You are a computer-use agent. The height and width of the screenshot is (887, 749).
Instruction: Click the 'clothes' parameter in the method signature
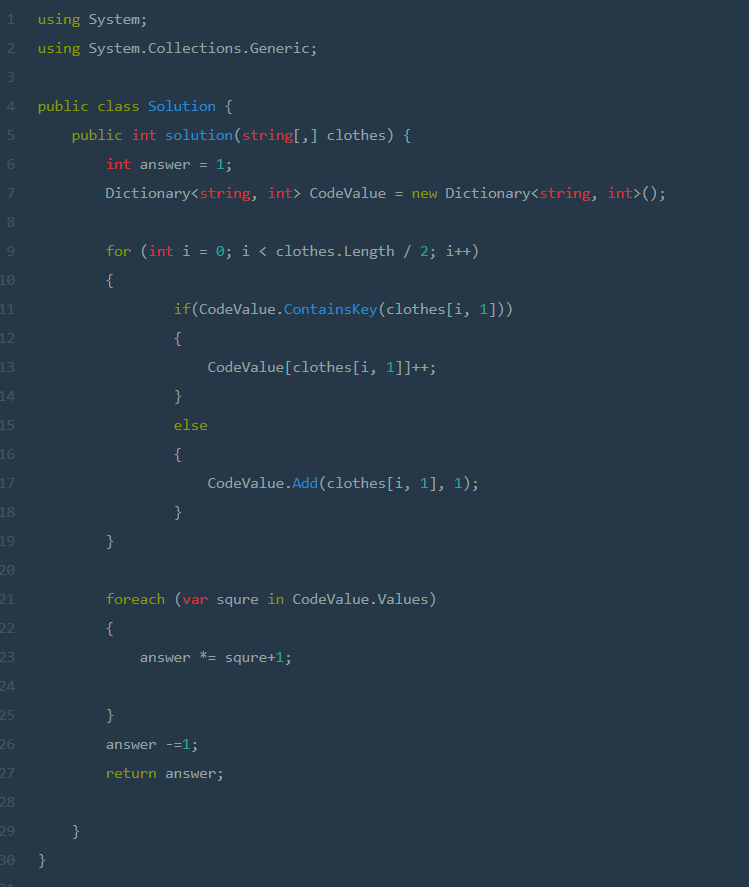tap(356, 135)
